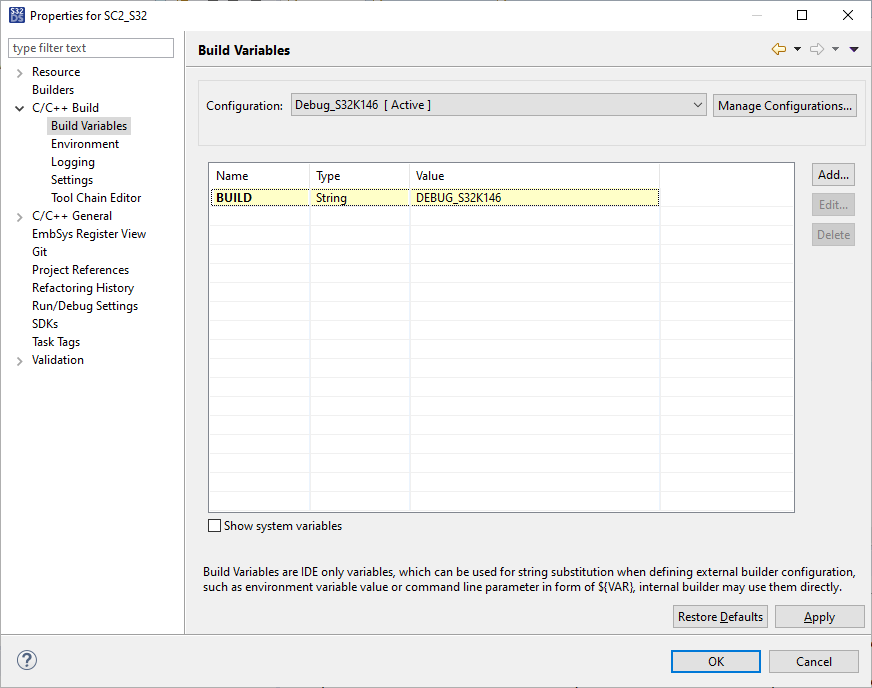Dismiss dialog with Cancel button
The width and height of the screenshot is (872, 688).
(x=814, y=661)
